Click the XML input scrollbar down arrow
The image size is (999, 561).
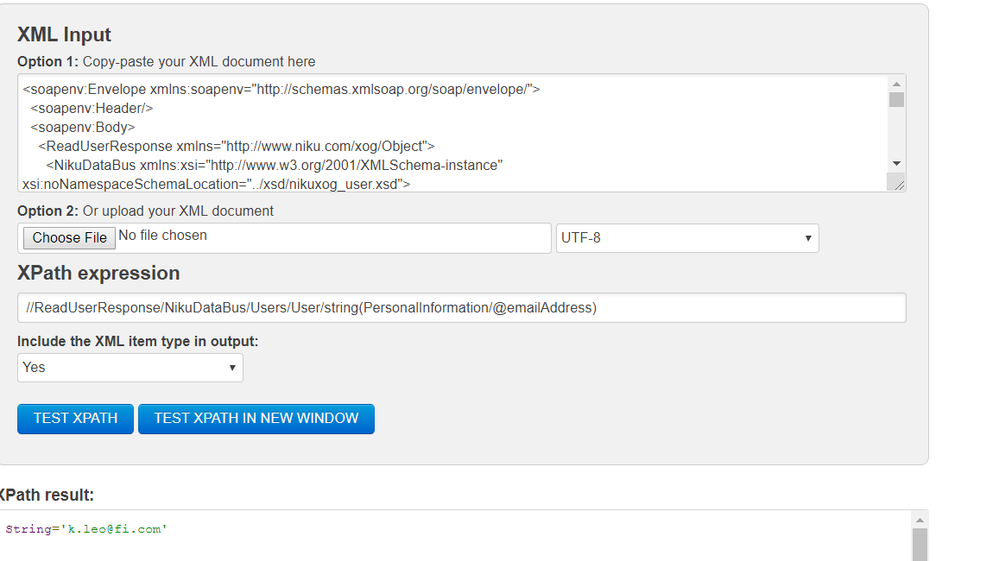point(896,163)
